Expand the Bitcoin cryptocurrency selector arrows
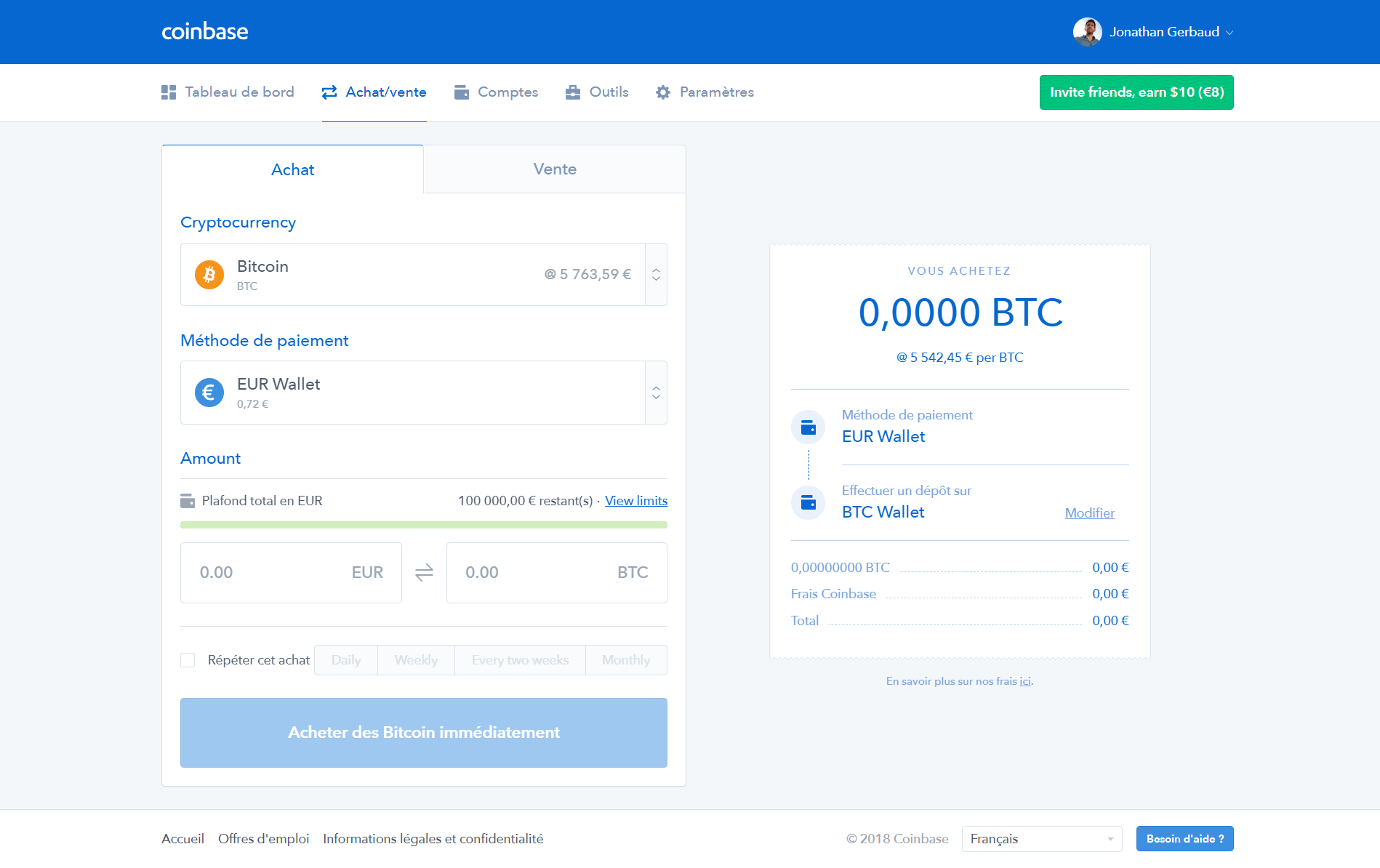This screenshot has width=1380, height=868. pyautogui.click(x=656, y=275)
